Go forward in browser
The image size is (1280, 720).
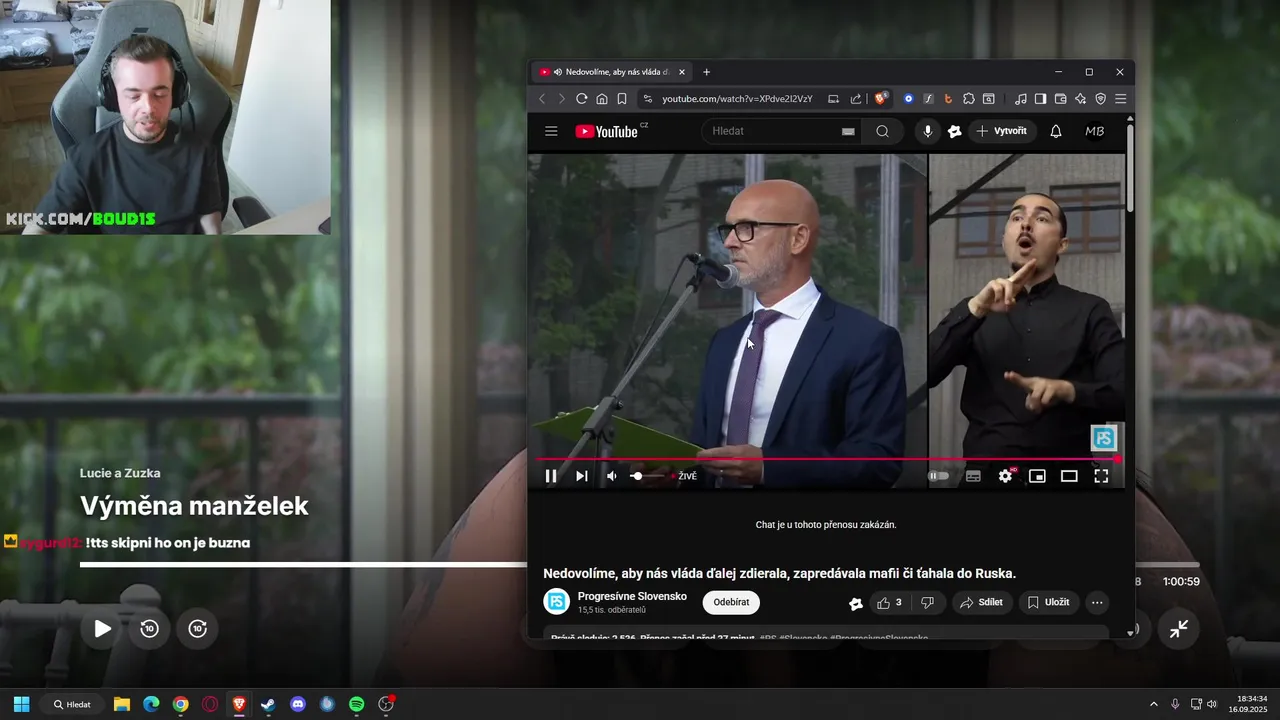pos(561,99)
